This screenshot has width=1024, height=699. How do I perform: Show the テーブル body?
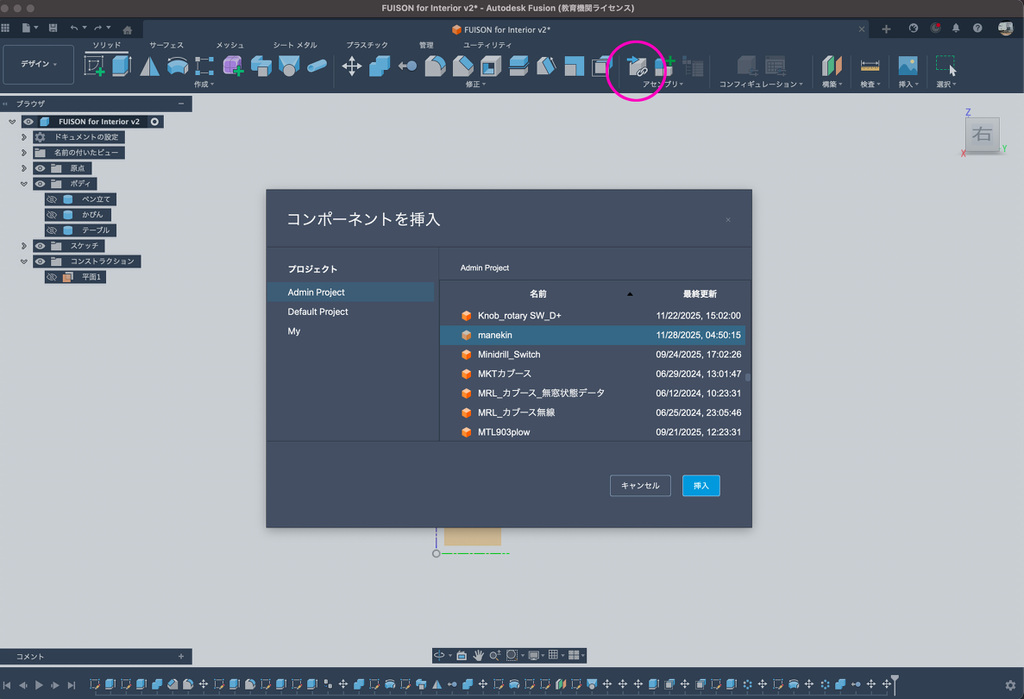point(52,230)
